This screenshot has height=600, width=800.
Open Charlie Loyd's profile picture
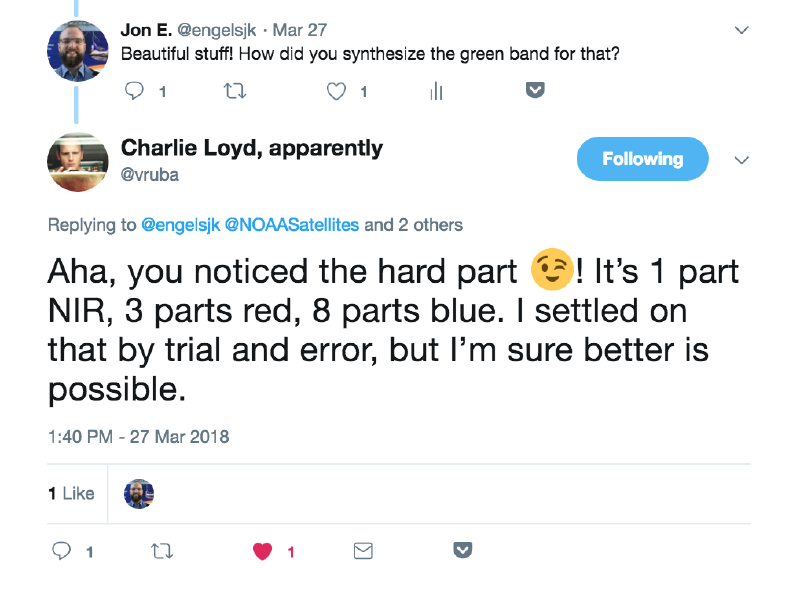[x=77, y=162]
